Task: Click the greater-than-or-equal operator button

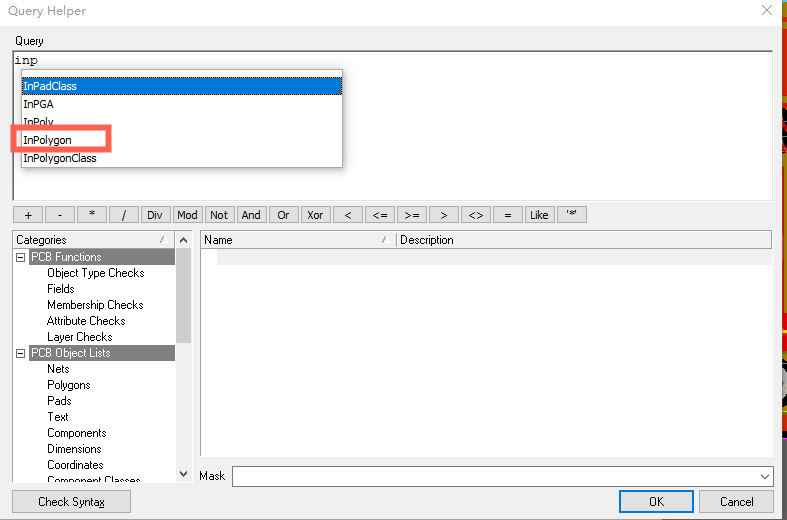Action: pyautogui.click(x=412, y=215)
